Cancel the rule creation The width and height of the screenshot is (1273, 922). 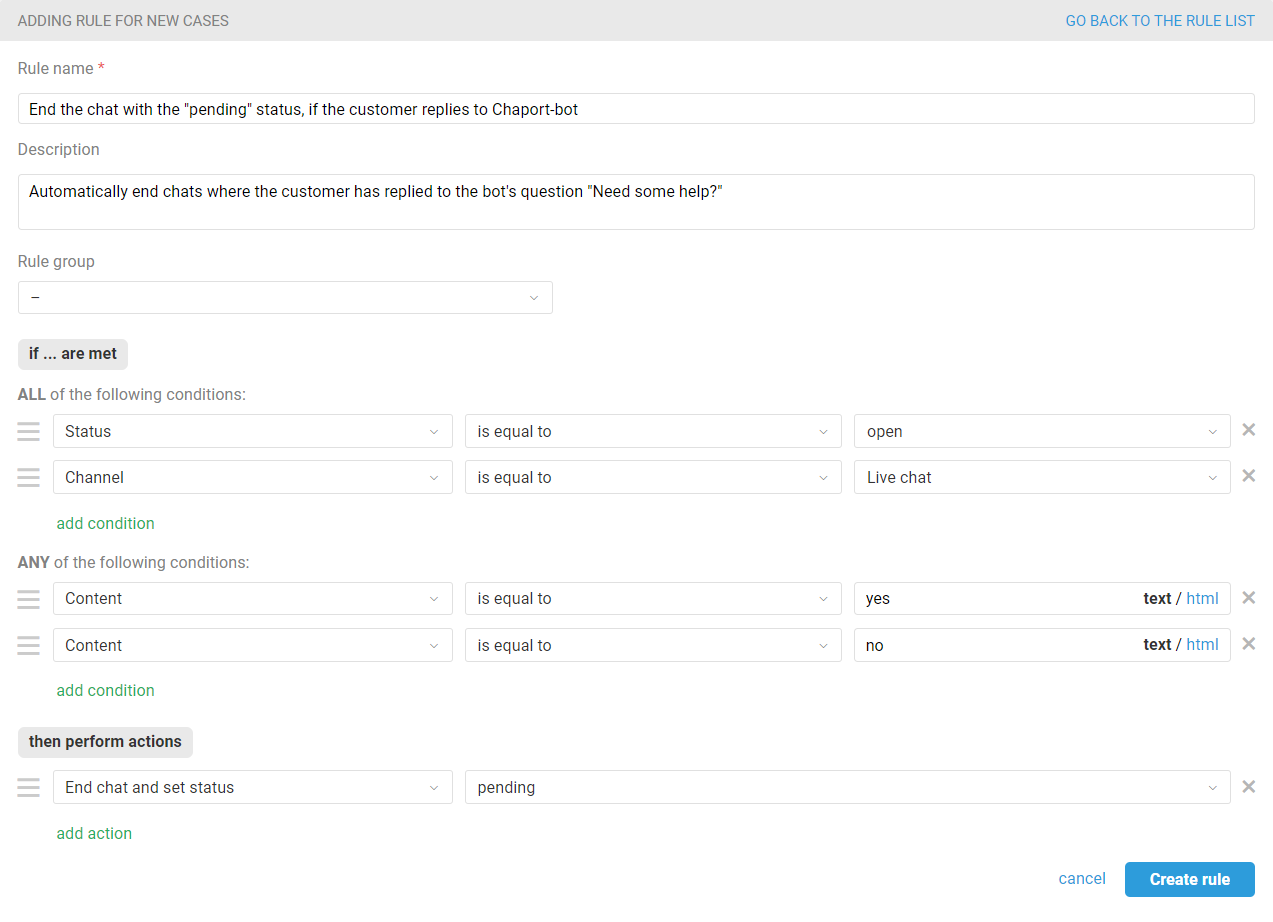1082,879
